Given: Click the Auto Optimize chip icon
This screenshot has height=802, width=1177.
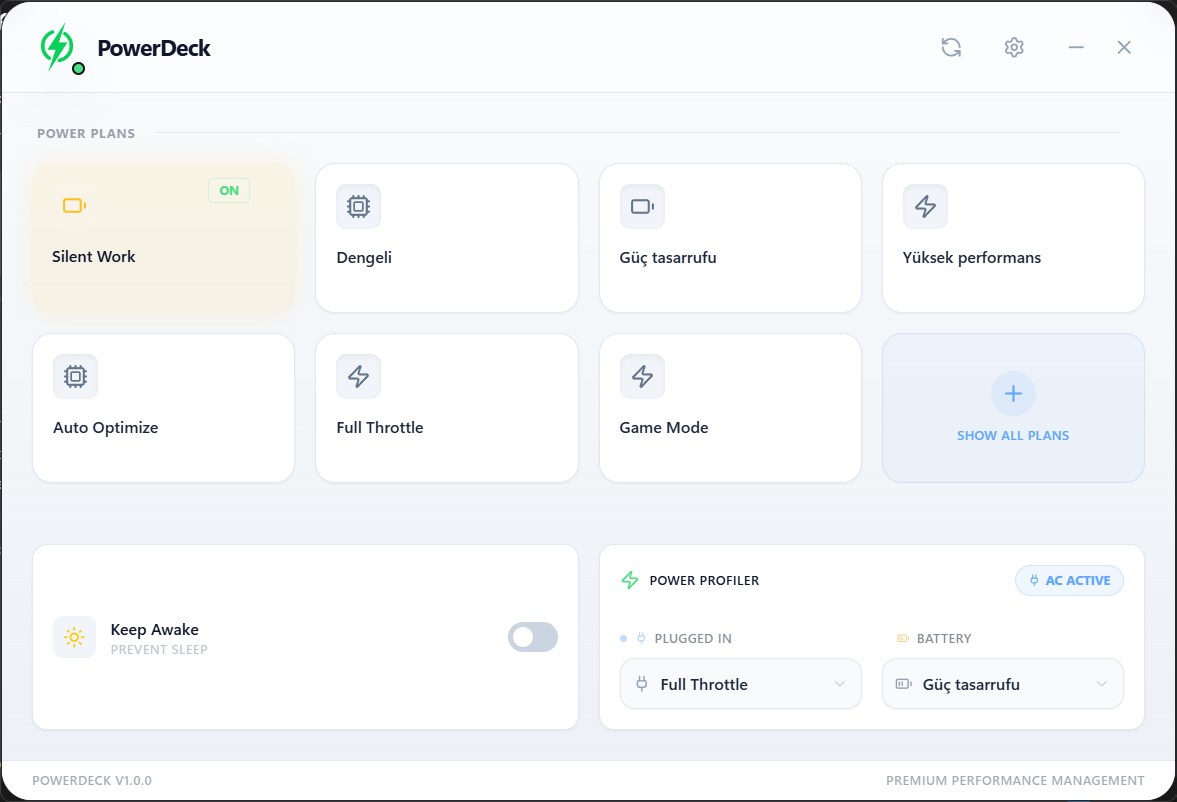Looking at the screenshot, I should pyautogui.click(x=75, y=376).
